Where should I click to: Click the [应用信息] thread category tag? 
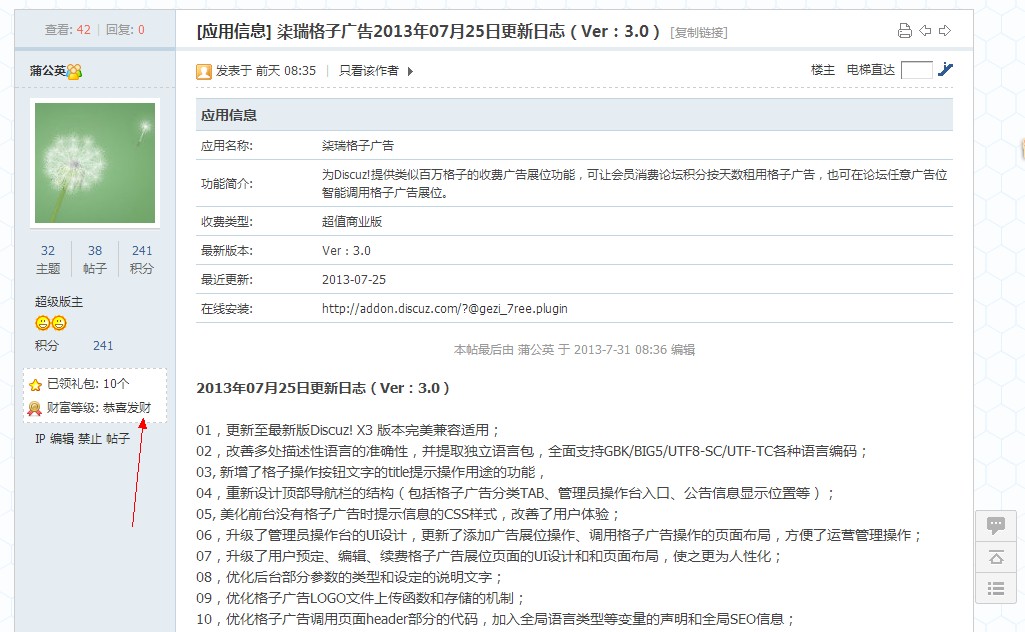234,31
